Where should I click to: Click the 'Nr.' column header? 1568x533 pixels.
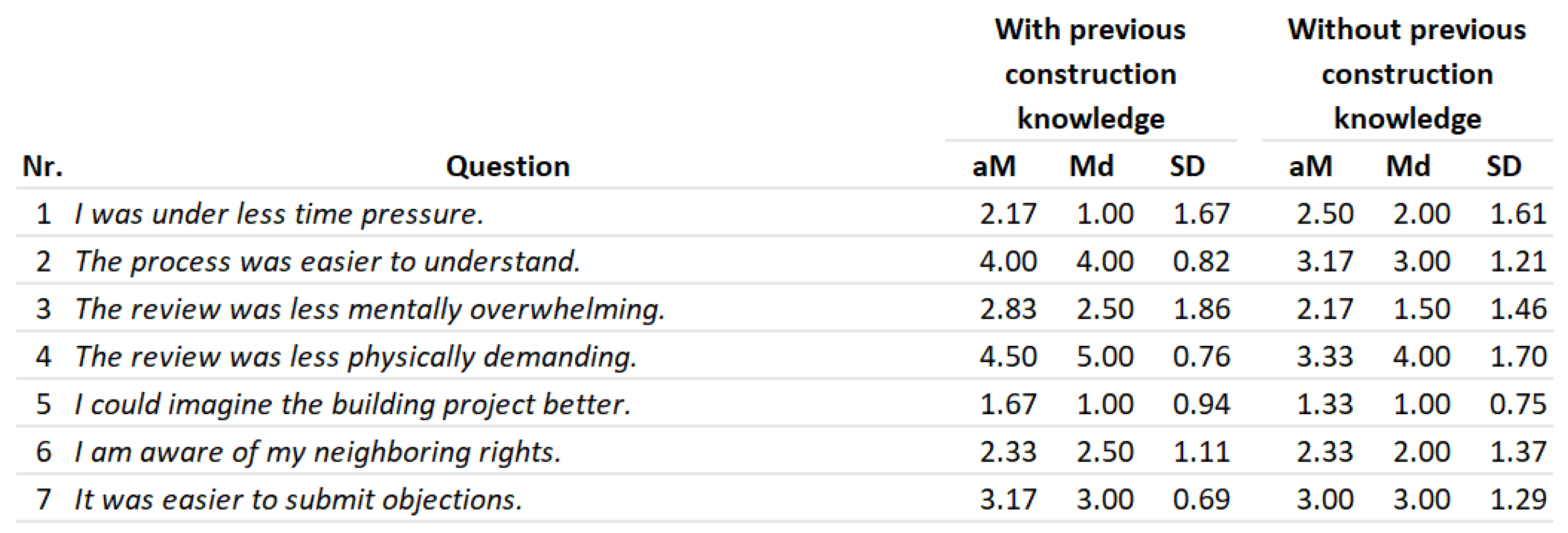tap(43, 166)
